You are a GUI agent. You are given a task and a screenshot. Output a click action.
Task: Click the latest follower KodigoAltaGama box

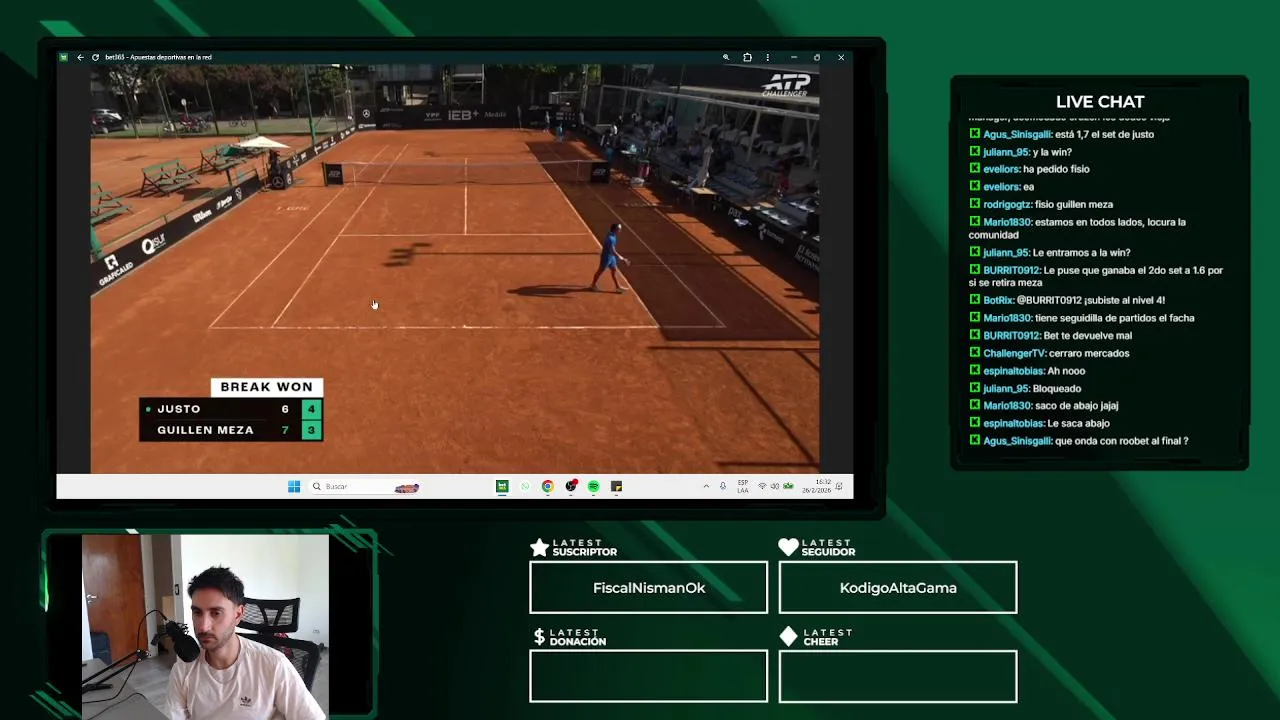[x=898, y=587]
